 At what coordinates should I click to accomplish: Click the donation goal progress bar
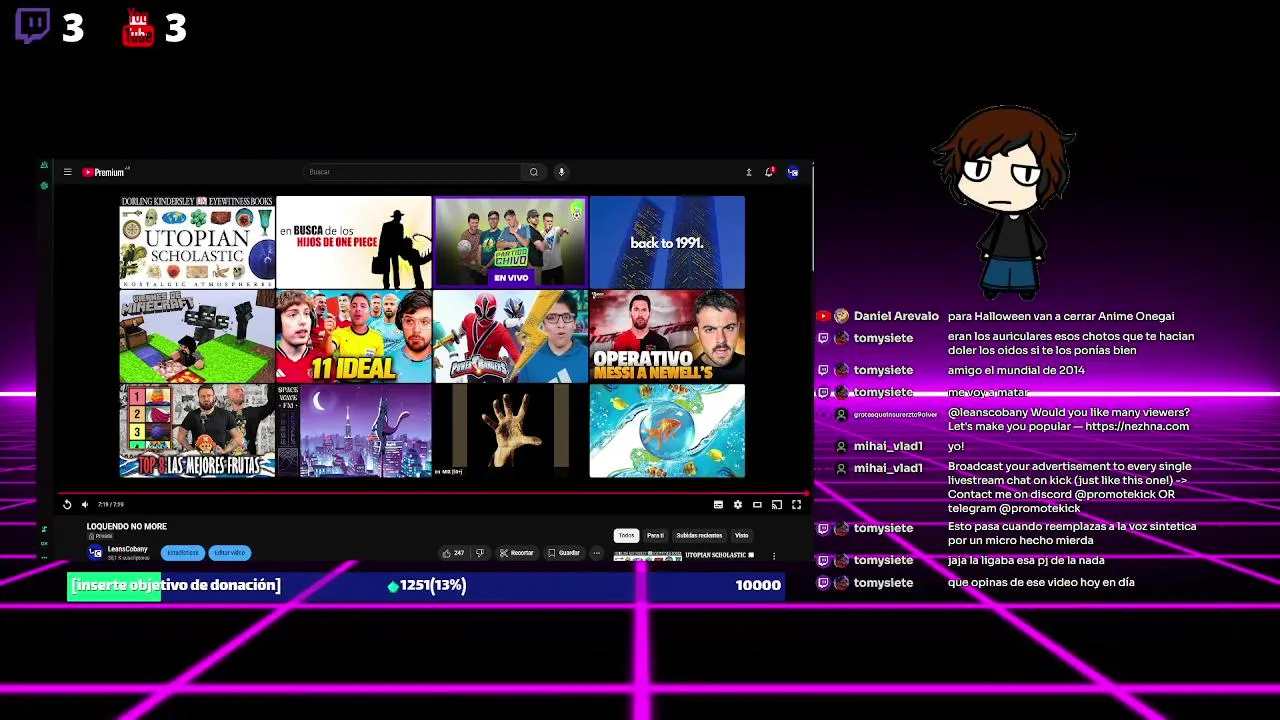click(424, 585)
